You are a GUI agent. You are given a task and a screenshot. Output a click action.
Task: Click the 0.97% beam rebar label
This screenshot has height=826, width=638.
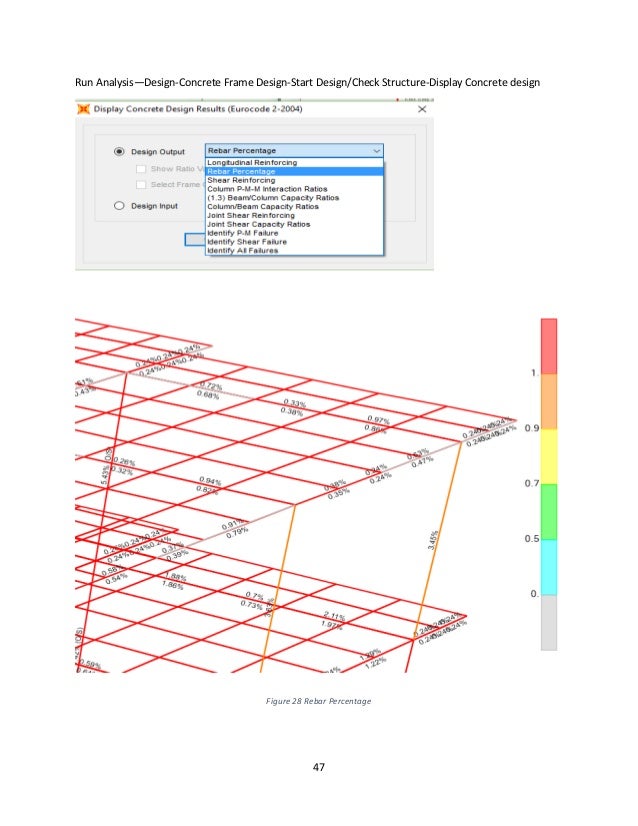coord(378,419)
